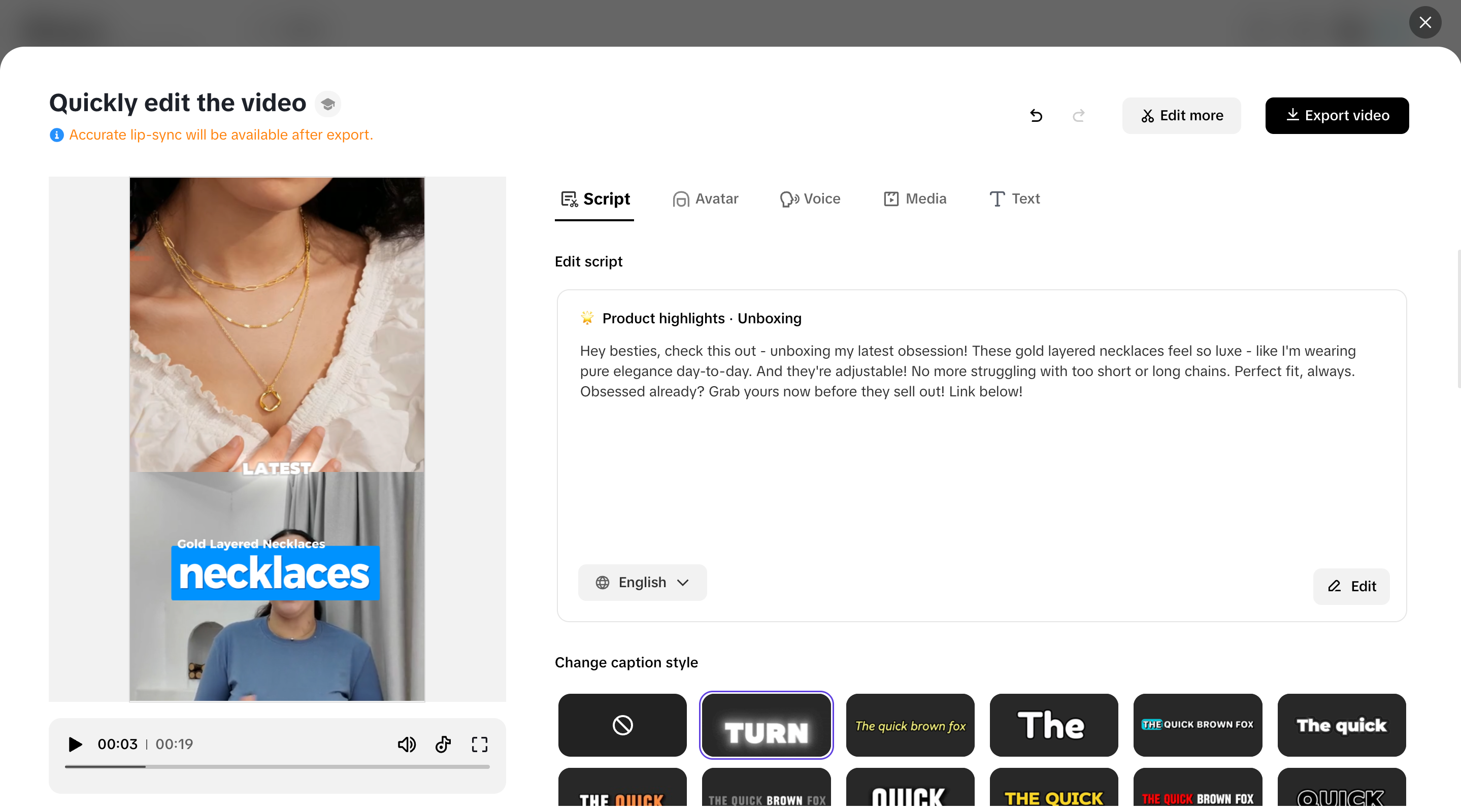
Task: Click the dialog's vertical scrollbar
Action: click(x=1459, y=319)
